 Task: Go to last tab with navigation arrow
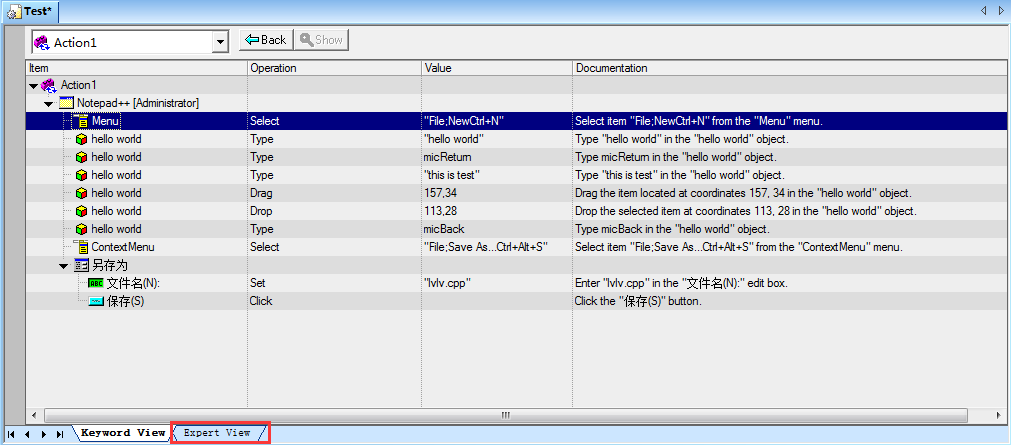click(x=59, y=435)
